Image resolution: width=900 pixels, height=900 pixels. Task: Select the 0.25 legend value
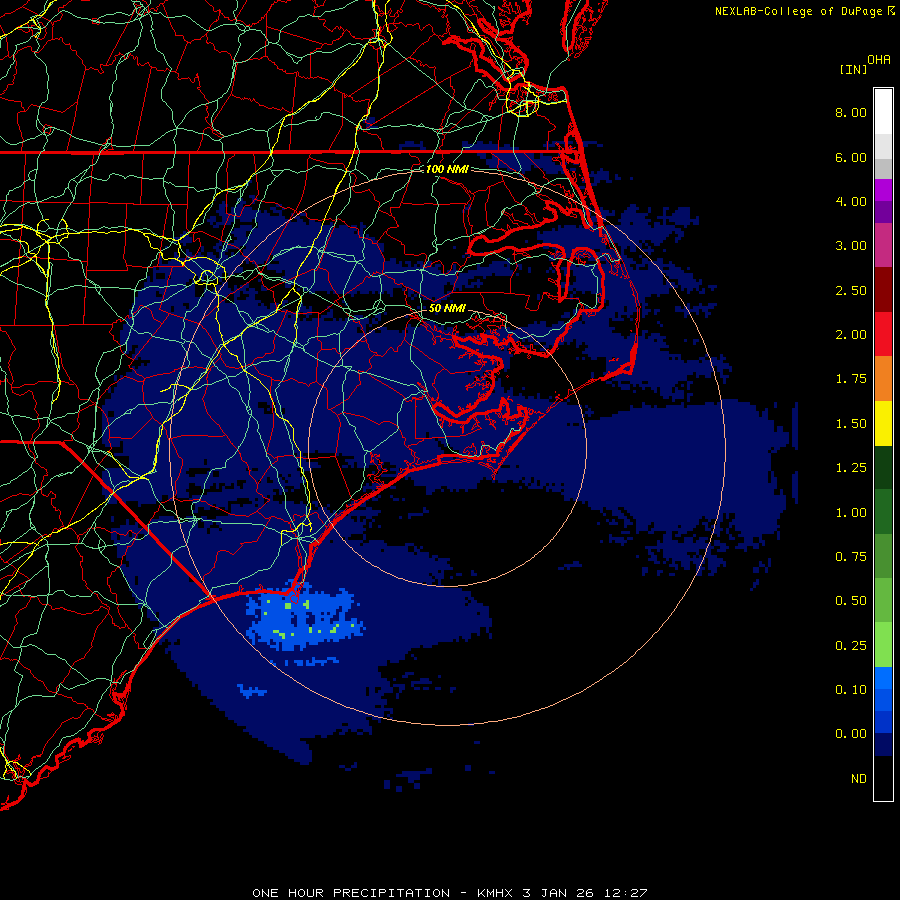[x=851, y=646]
